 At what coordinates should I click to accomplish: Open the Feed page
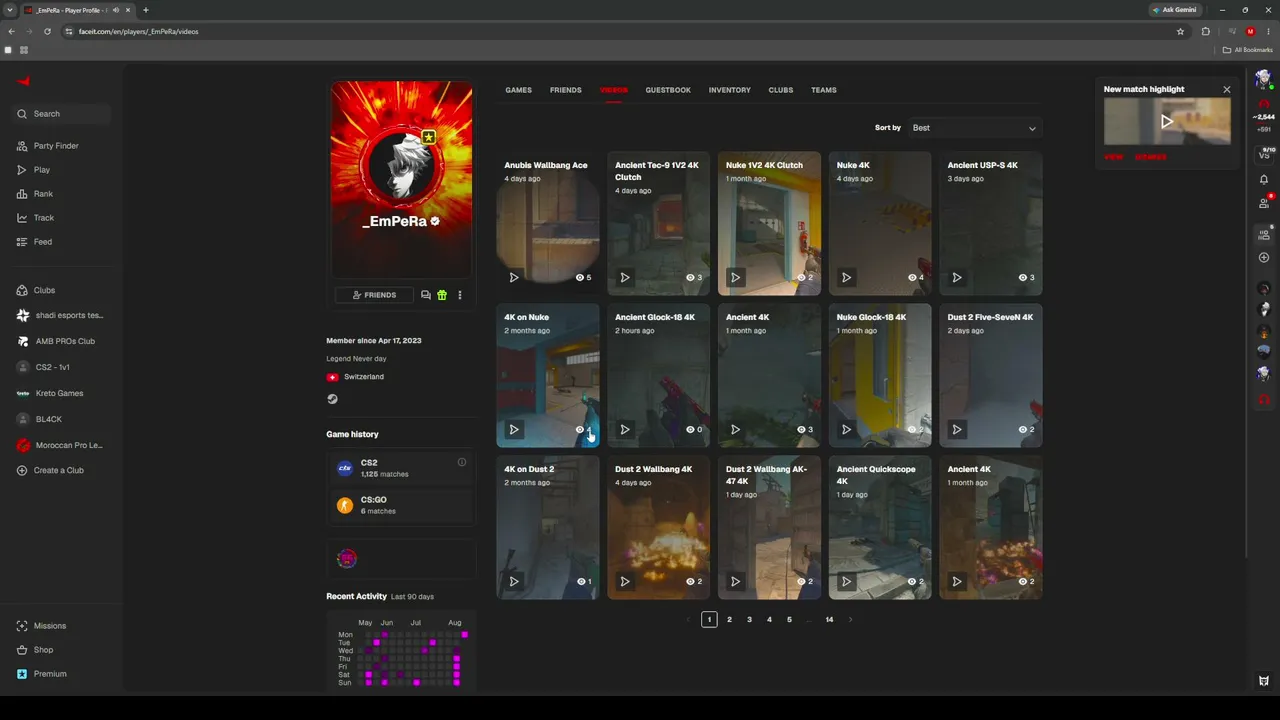pos(34,242)
